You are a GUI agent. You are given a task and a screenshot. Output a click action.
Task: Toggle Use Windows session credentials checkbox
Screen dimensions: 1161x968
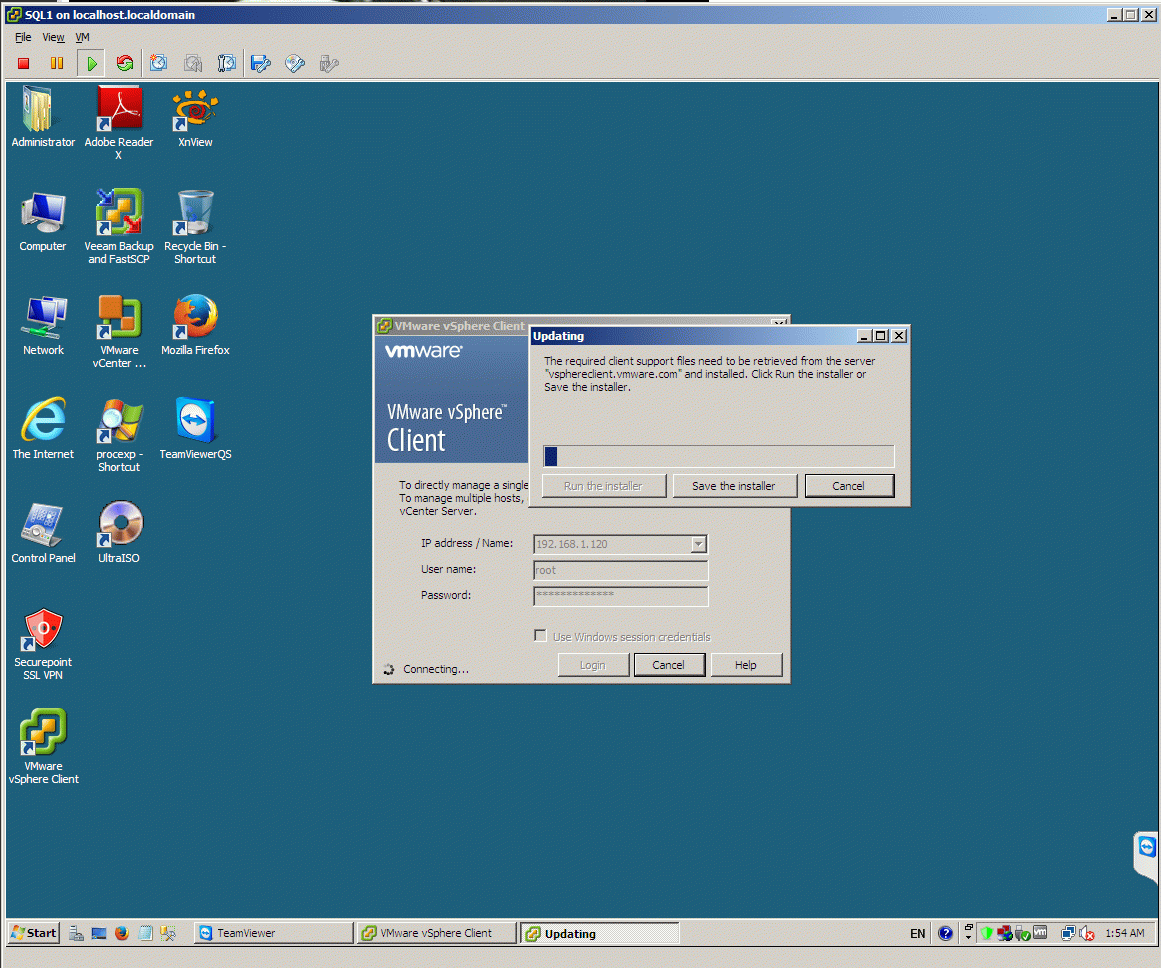(541, 635)
